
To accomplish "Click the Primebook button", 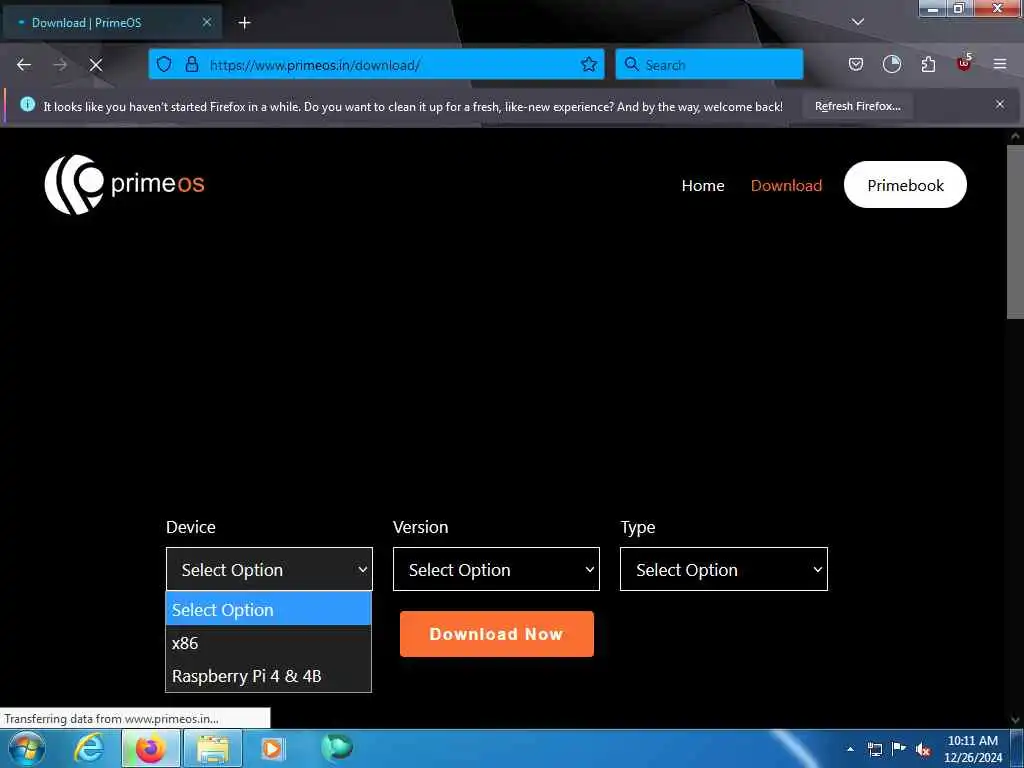I will coord(905,185).
